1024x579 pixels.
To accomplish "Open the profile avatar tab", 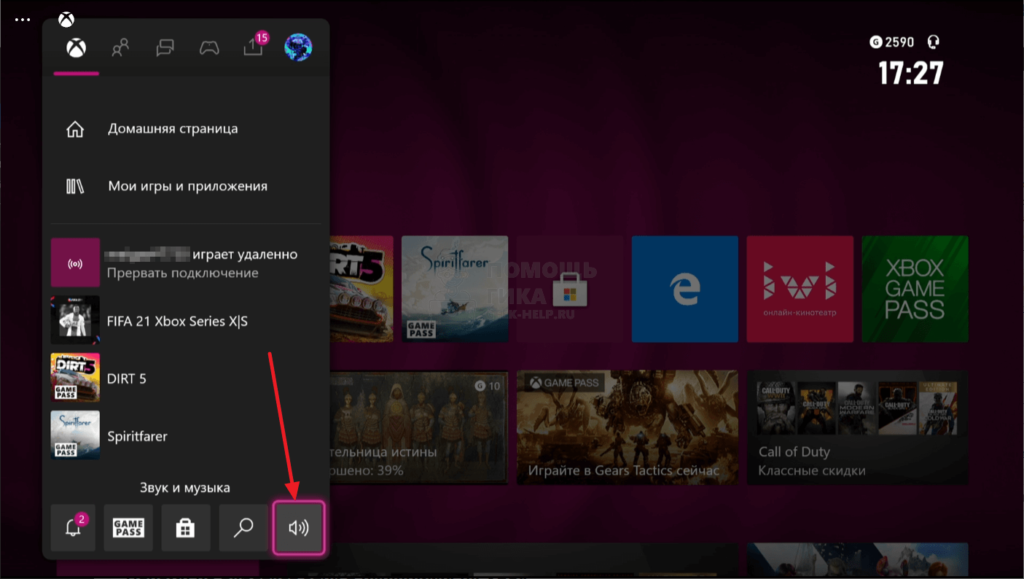I will (x=298, y=47).
